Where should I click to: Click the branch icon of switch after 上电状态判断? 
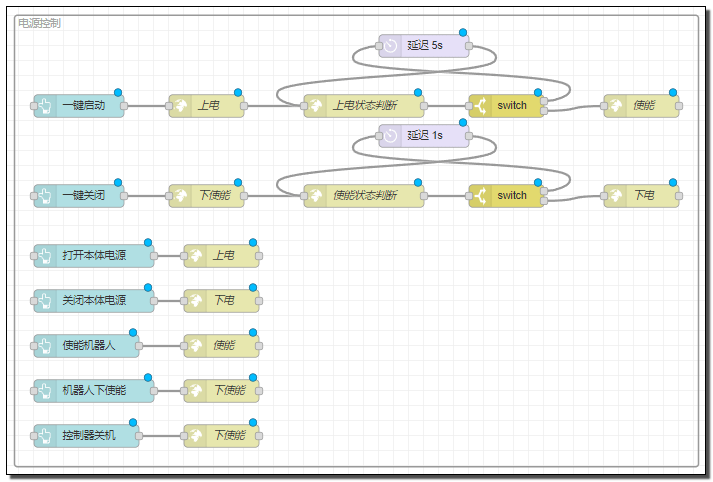click(480, 106)
